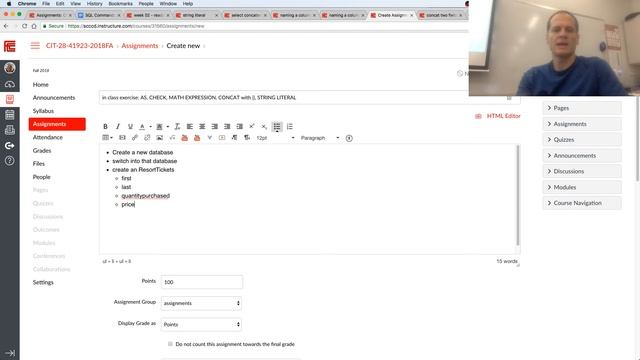Switch to the 'SQL Commands' browser tab
Image resolution: width=640 pixels, height=360 pixels.
click(99, 15)
